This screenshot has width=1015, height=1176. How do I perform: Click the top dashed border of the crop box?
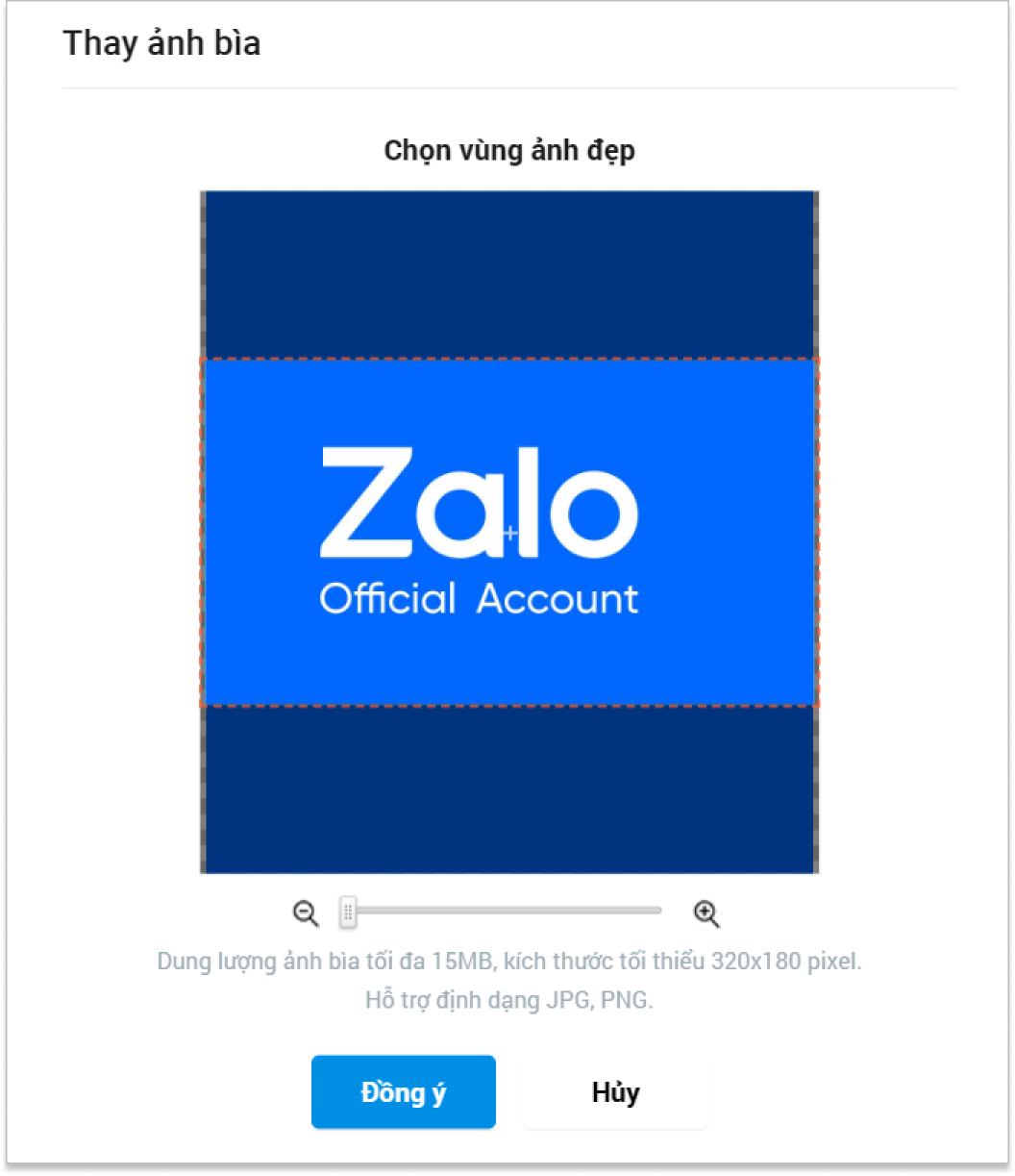pos(509,360)
